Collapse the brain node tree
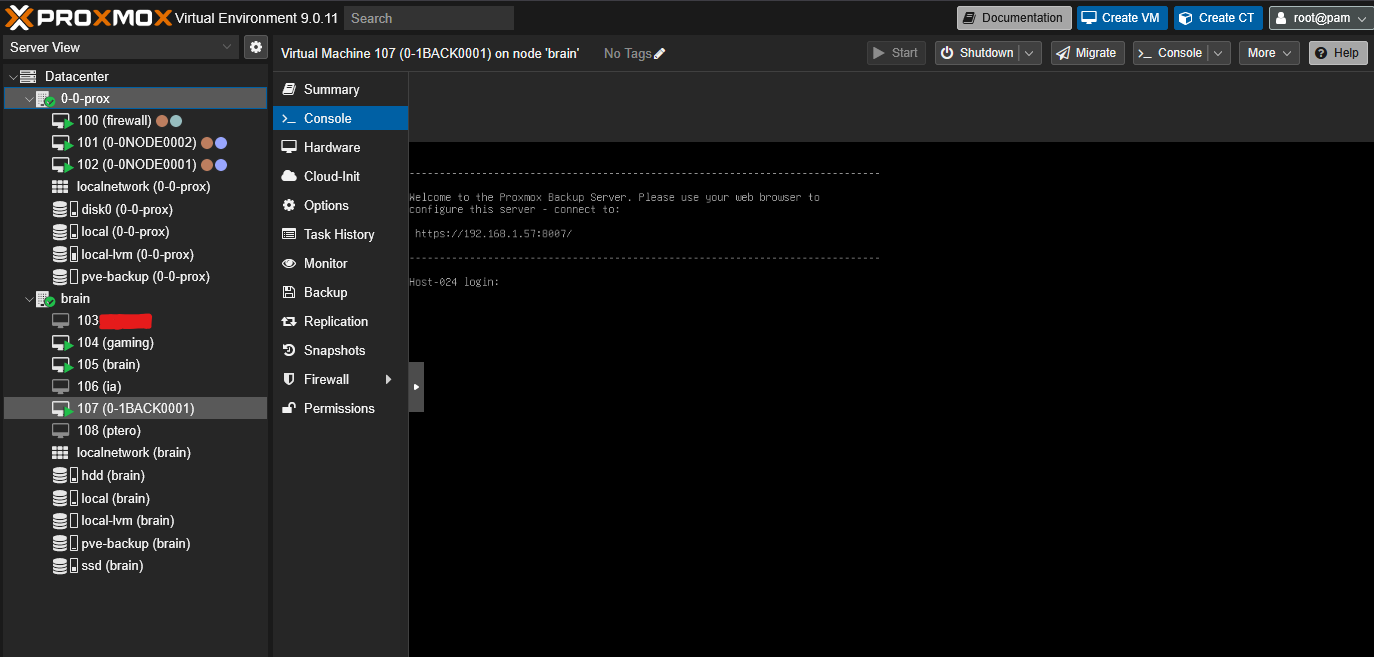This screenshot has width=1374, height=657. click(29, 299)
